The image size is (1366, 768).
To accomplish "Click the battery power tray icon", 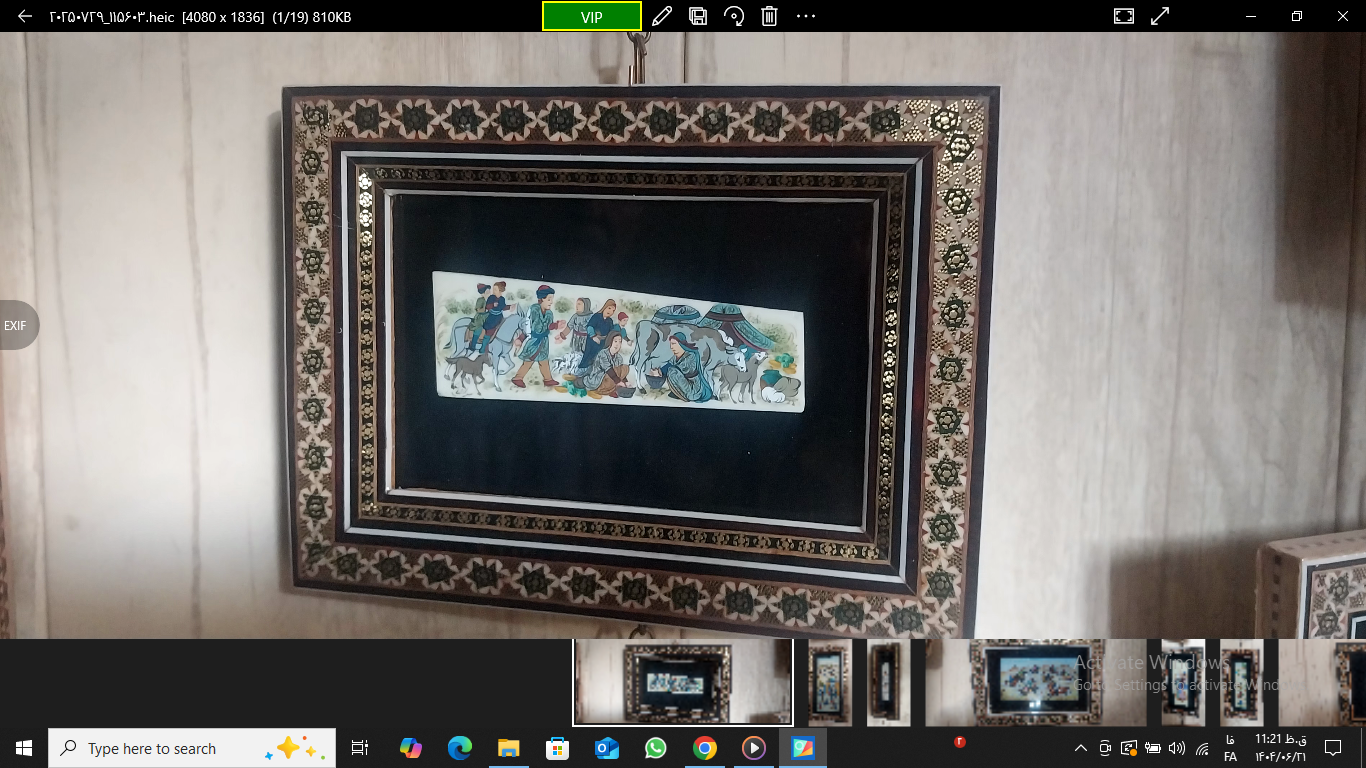I will click(1153, 748).
